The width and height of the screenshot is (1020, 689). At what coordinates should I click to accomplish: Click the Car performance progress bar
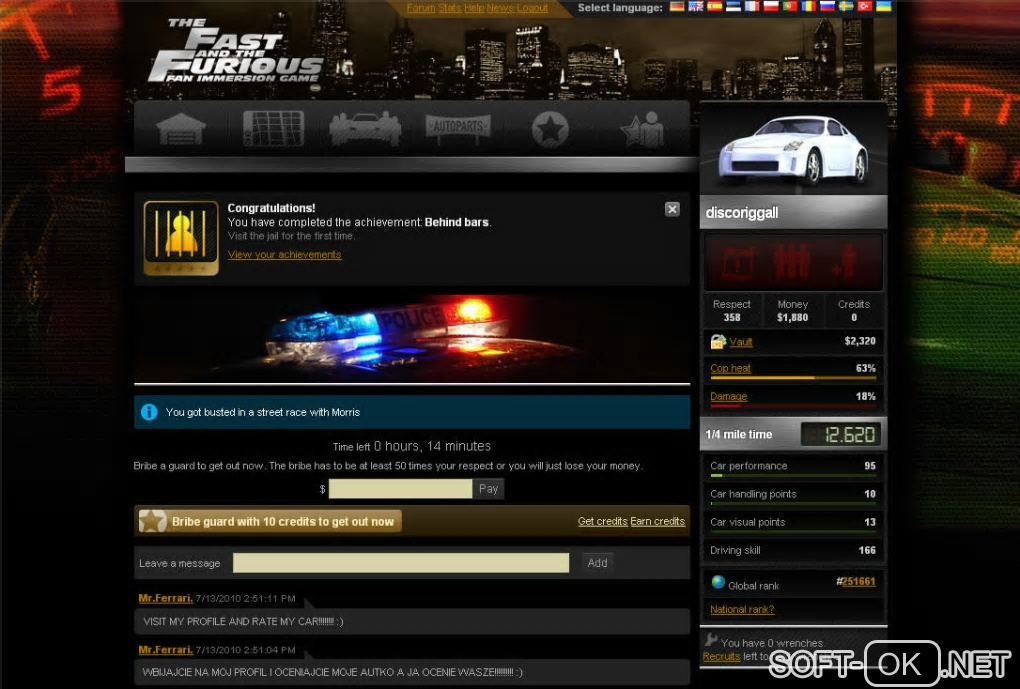coord(793,476)
